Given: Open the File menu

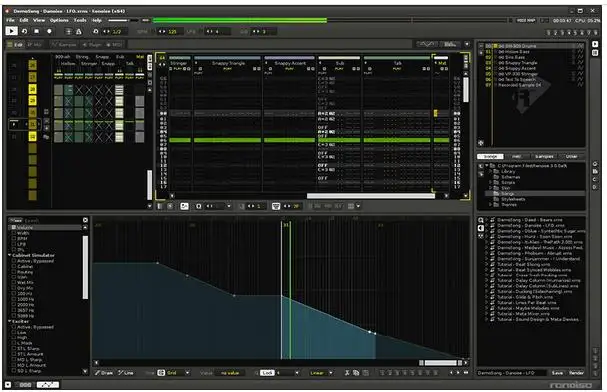Looking at the screenshot, I should point(10,20).
